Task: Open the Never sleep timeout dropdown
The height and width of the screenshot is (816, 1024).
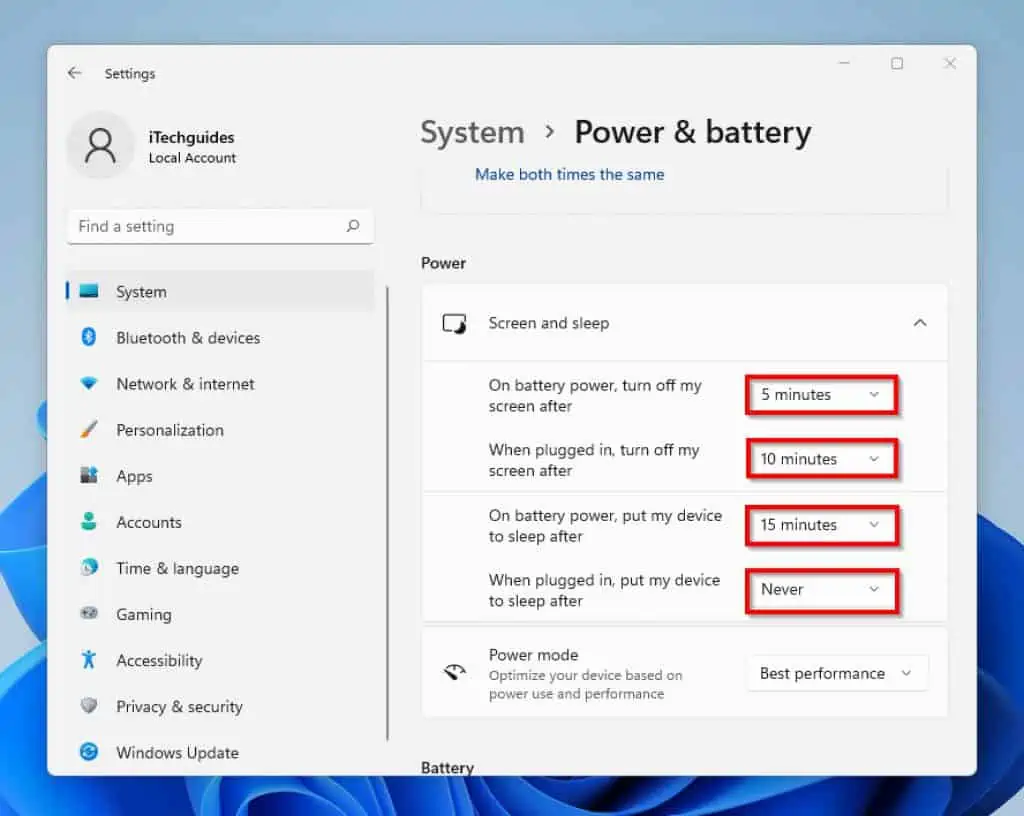Action: click(820, 589)
